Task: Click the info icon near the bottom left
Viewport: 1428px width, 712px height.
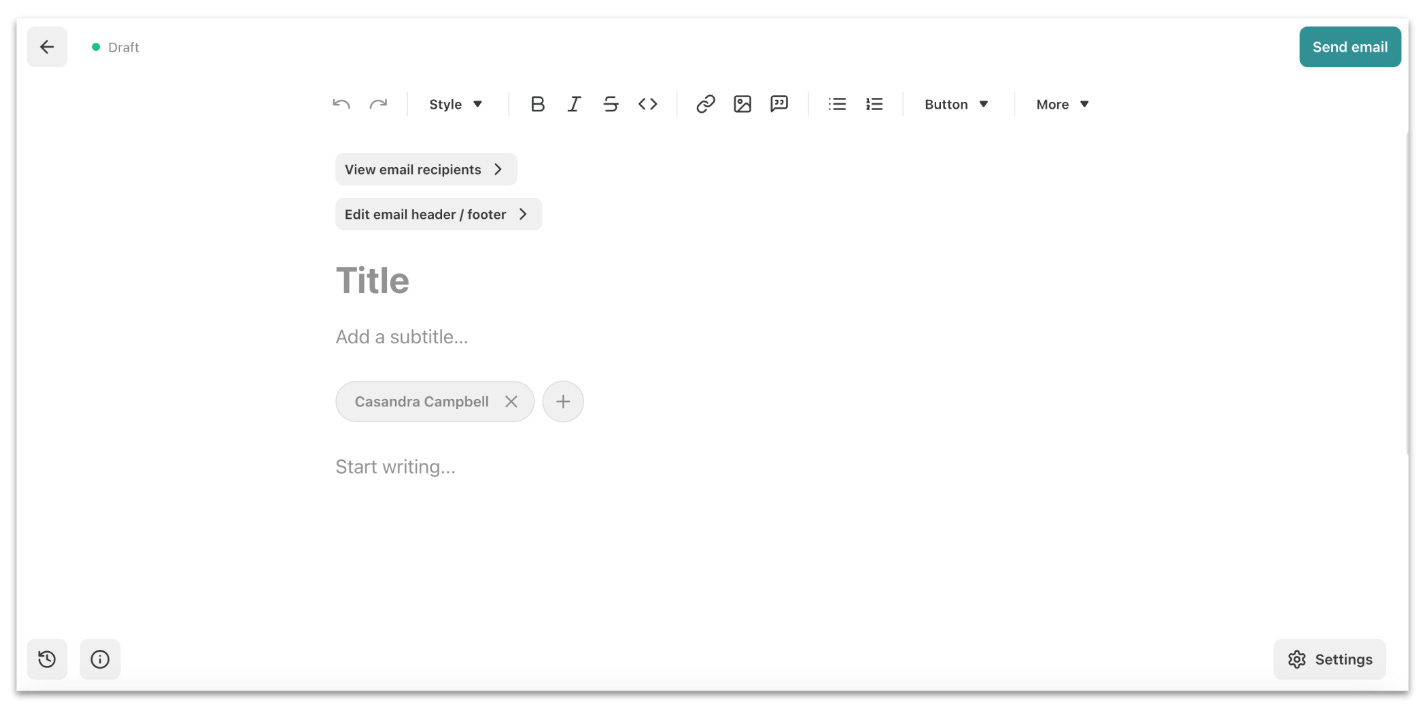Action: (100, 659)
